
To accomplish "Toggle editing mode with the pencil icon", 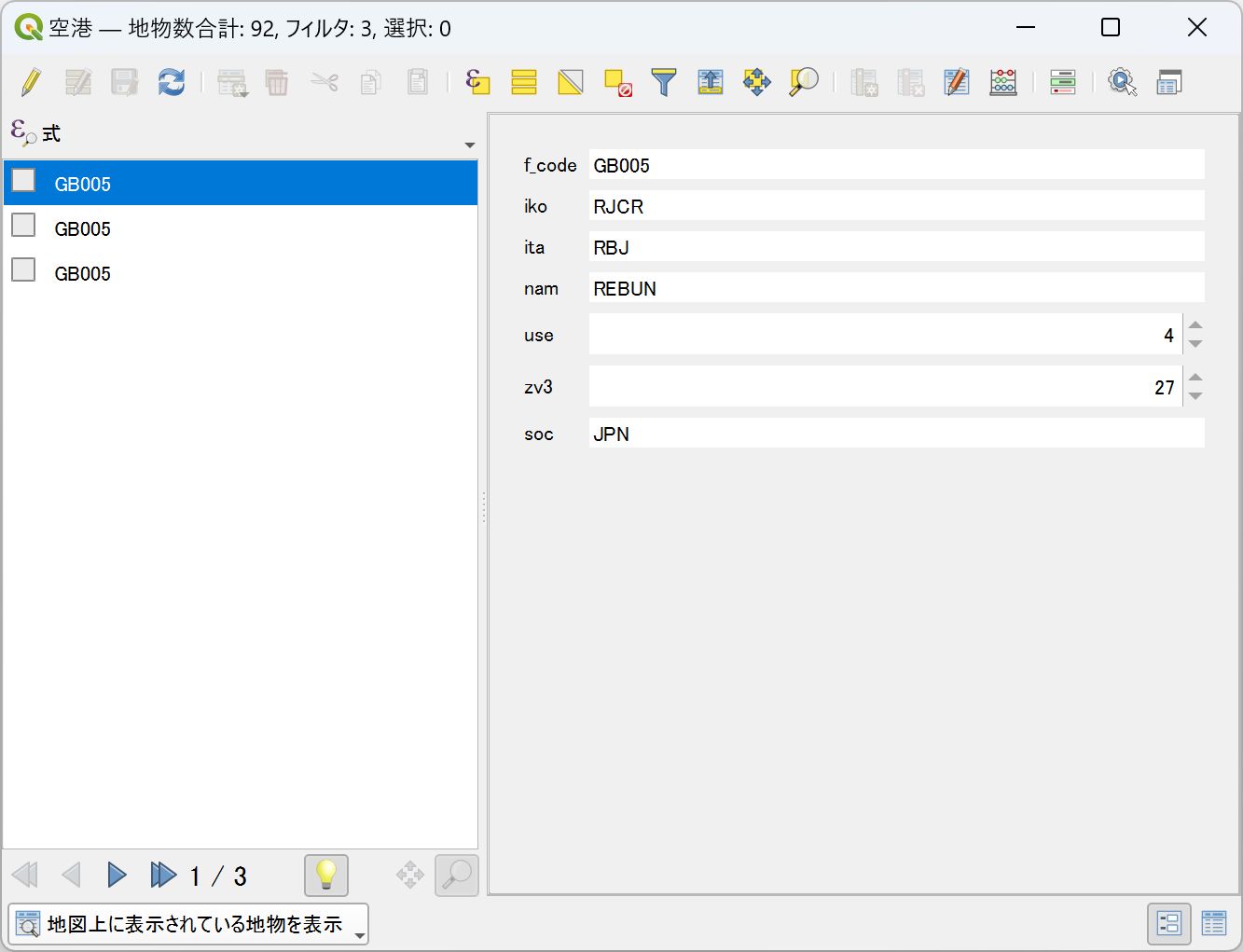I will point(31,82).
